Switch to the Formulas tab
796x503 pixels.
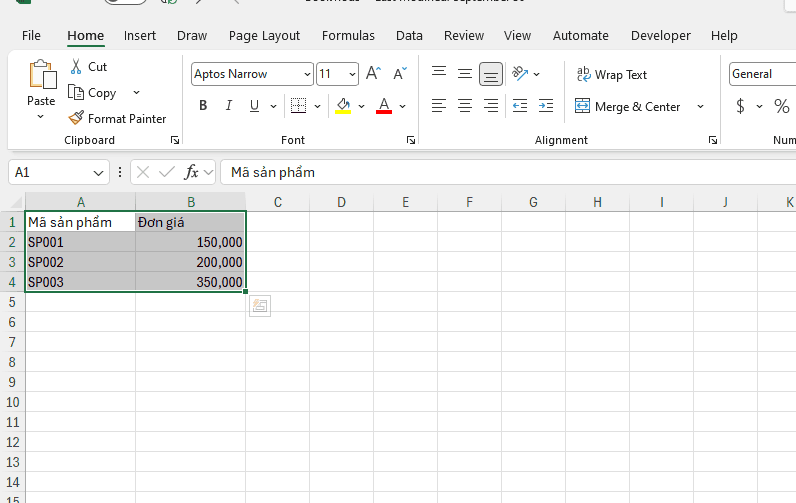point(348,36)
